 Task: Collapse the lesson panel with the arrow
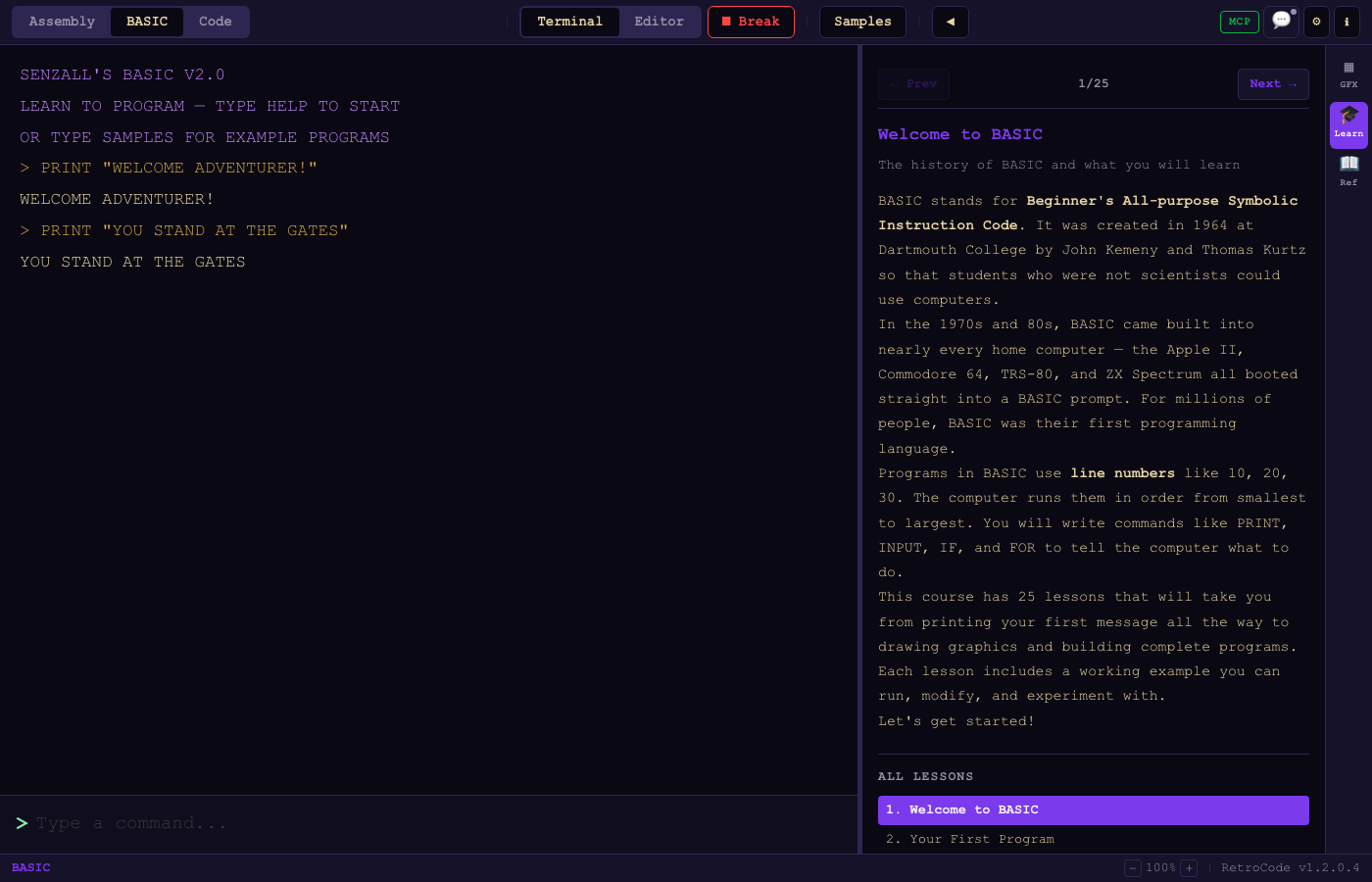point(950,21)
